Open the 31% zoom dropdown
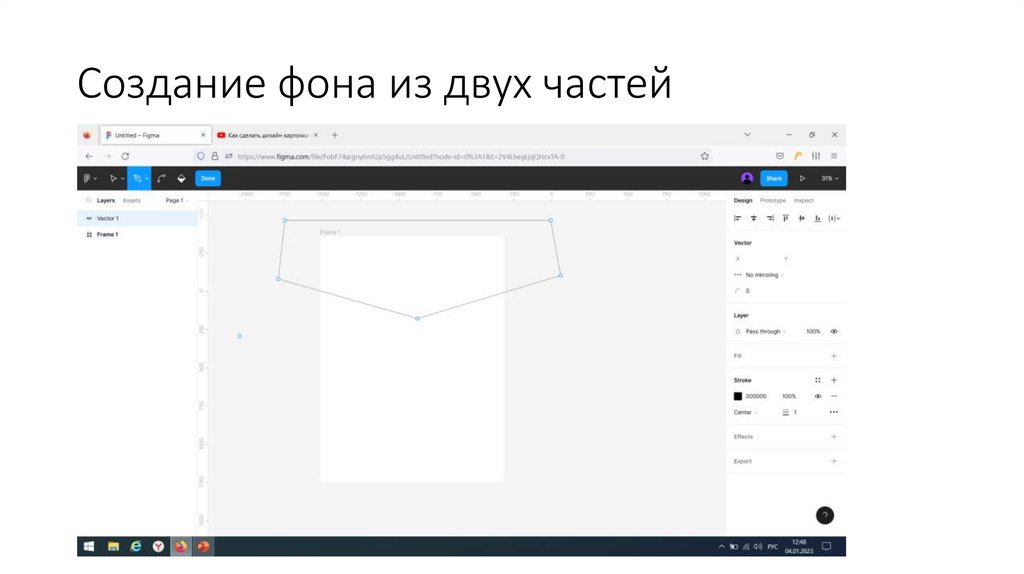This screenshot has width=1024, height=574. click(x=829, y=178)
